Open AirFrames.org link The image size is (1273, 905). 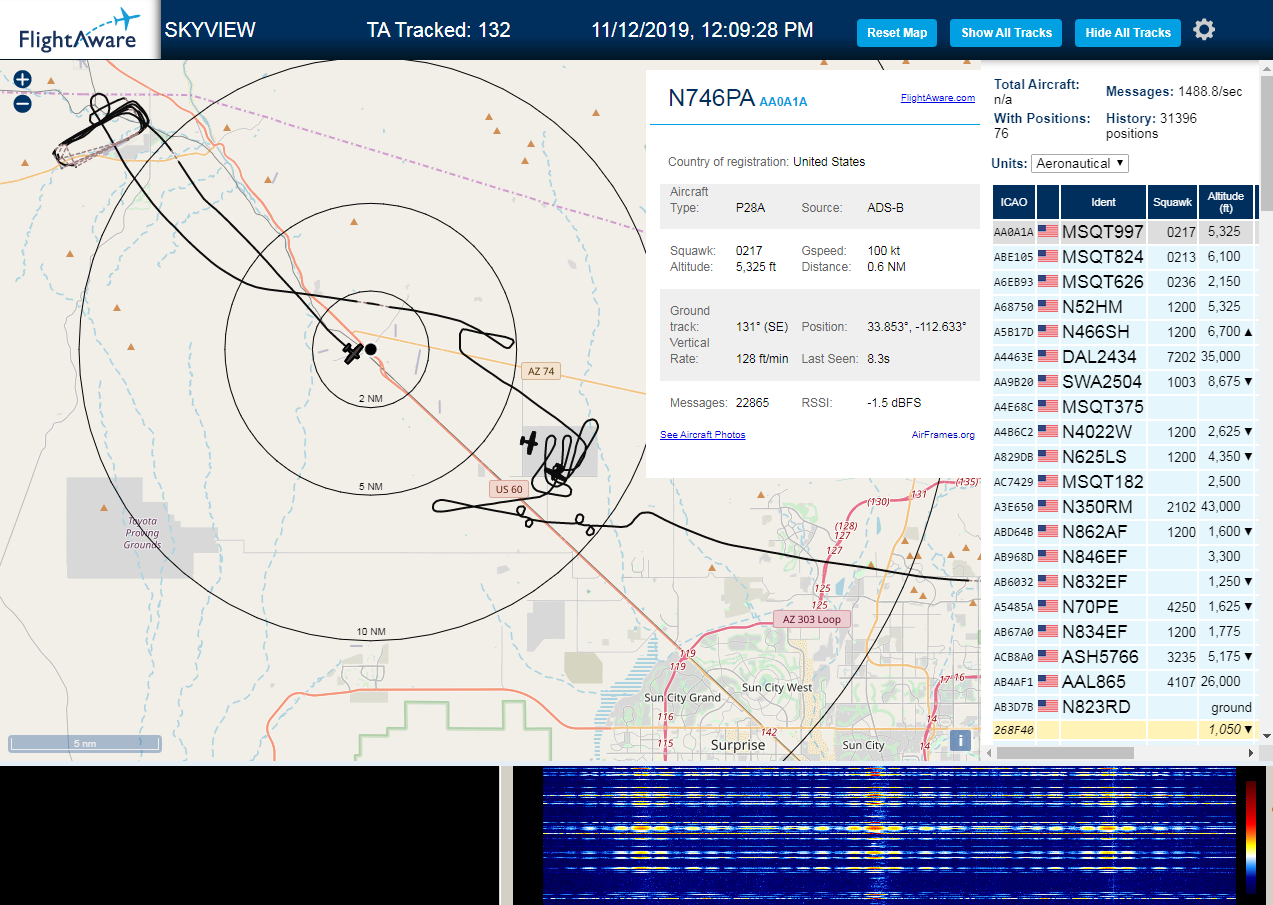point(943,435)
